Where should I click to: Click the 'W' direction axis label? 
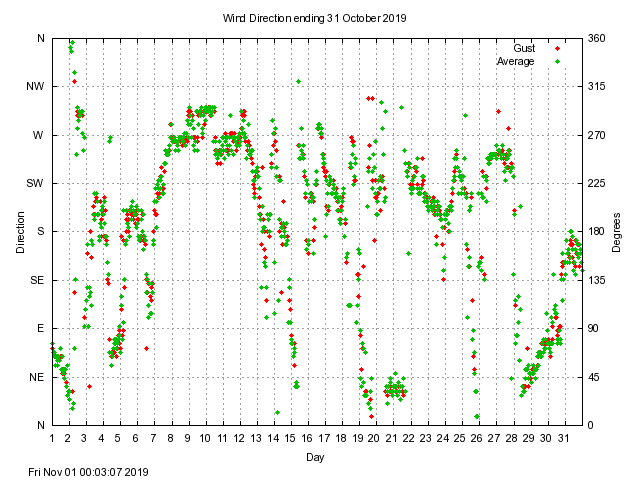tap(38, 135)
